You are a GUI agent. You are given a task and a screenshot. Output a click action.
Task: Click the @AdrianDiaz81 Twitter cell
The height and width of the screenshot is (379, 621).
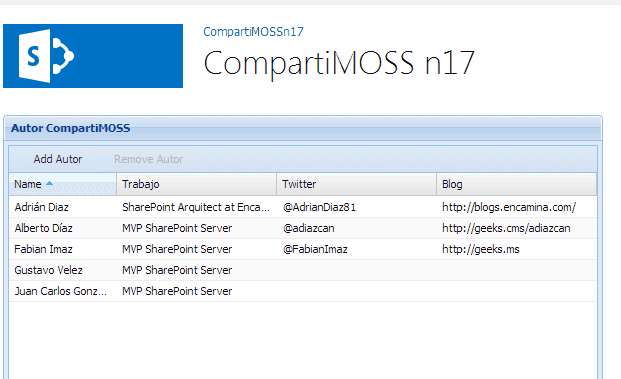319,207
